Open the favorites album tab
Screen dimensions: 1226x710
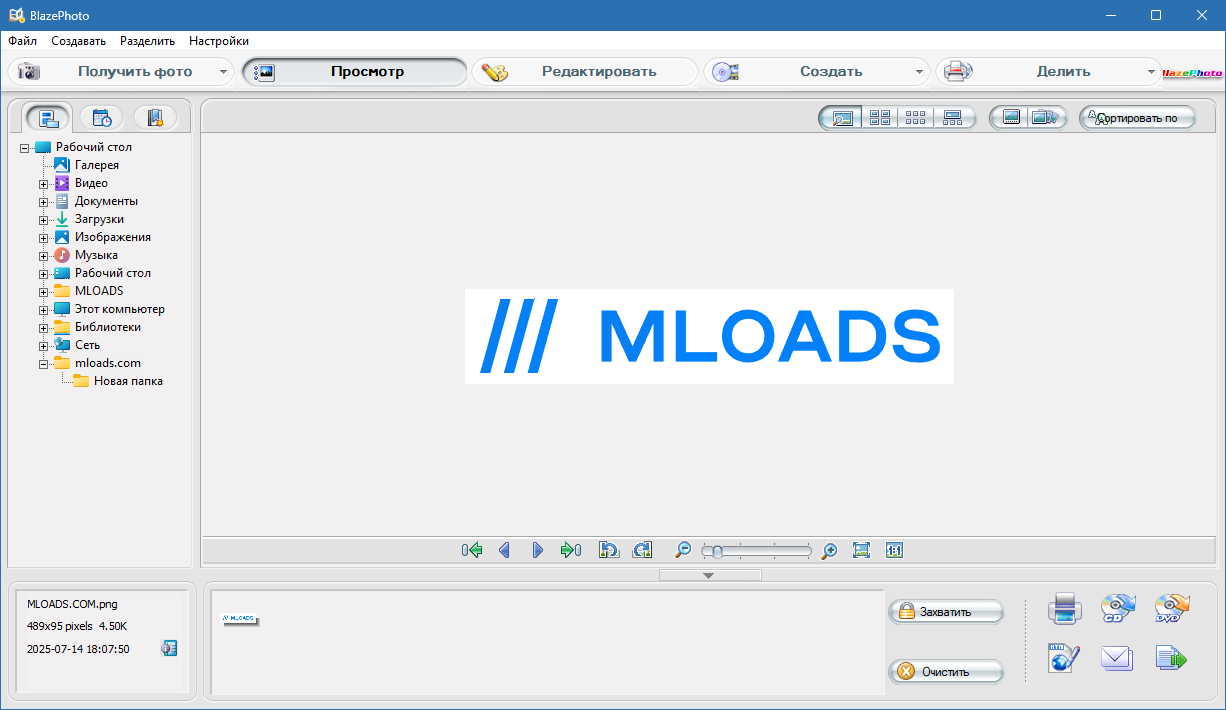[155, 118]
